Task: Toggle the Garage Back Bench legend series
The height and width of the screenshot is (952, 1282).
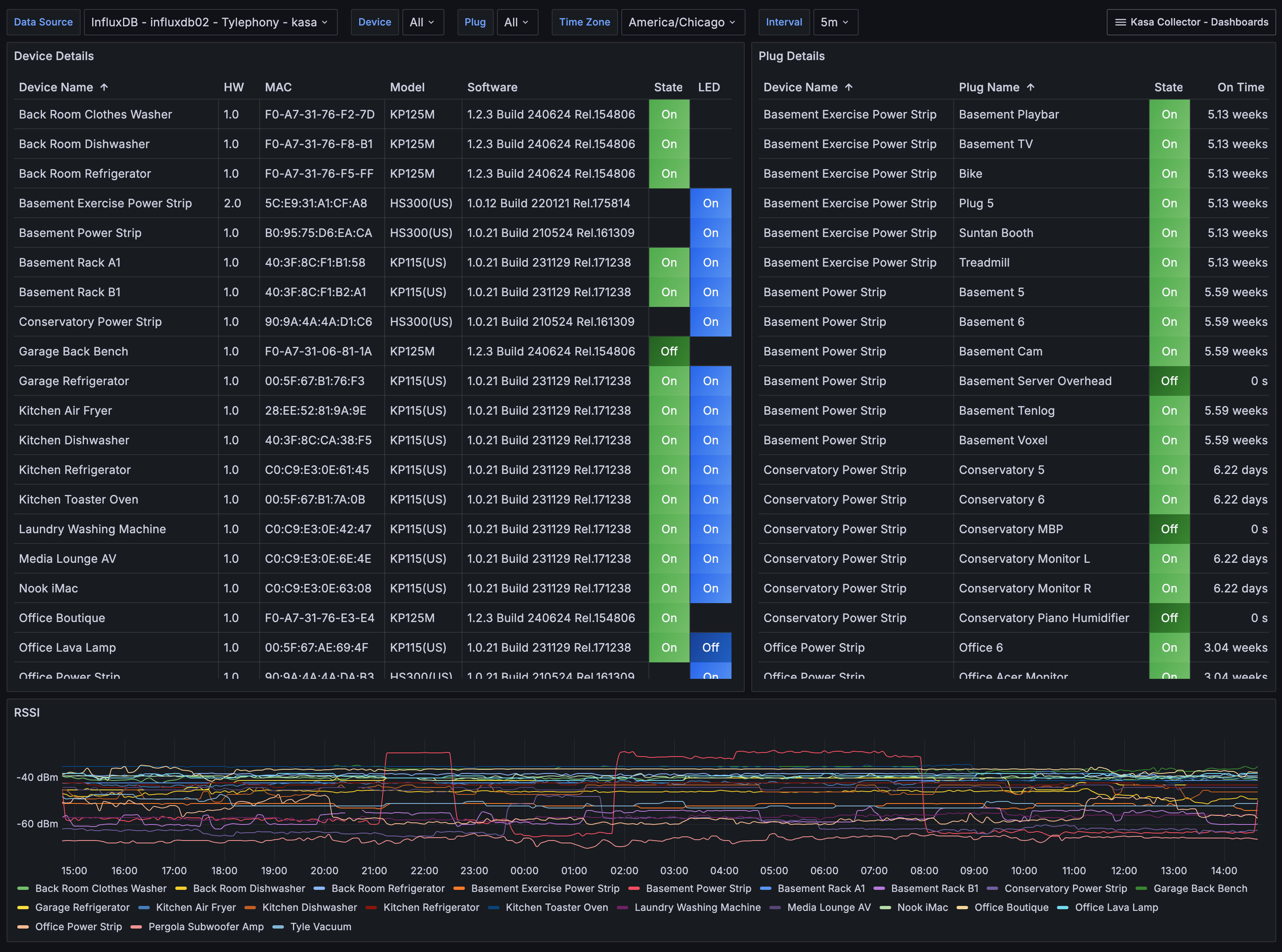Action: [1200, 889]
